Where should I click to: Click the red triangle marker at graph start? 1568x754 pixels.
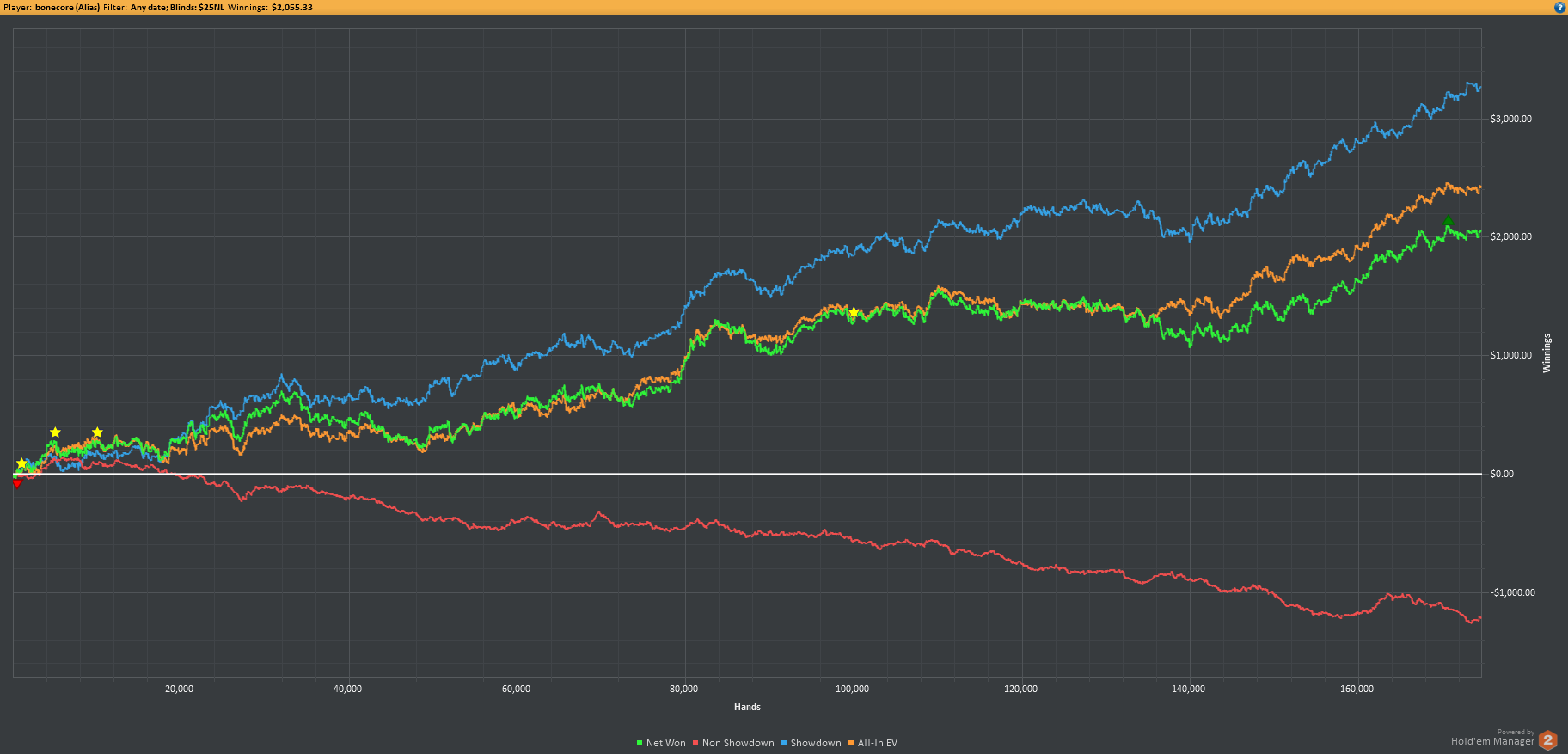(x=17, y=483)
